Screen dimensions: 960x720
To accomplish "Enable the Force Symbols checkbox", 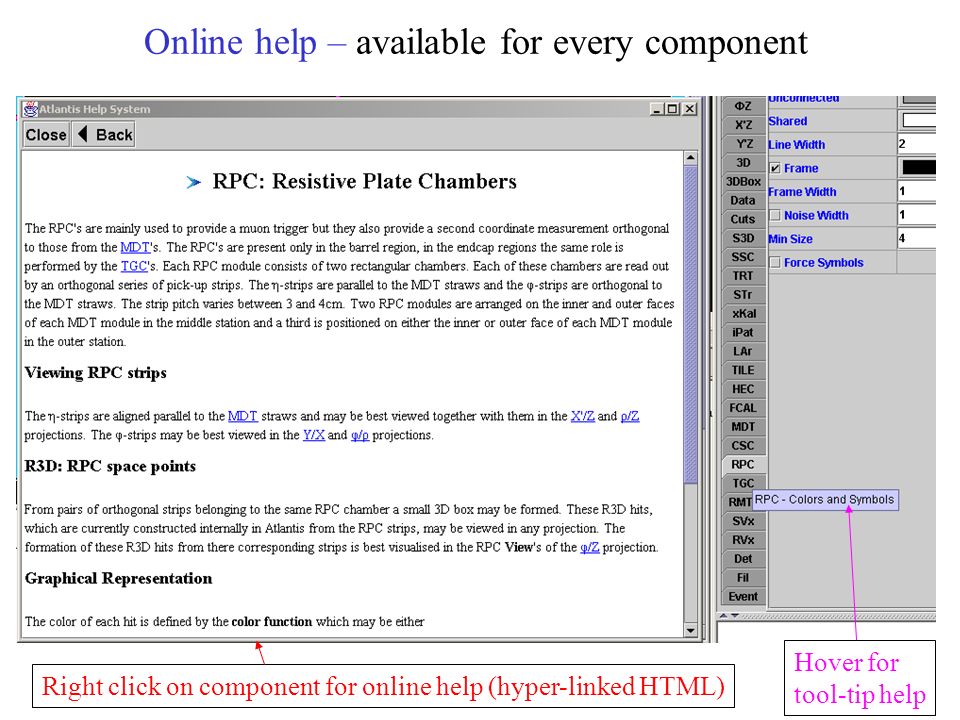I will point(775,263).
